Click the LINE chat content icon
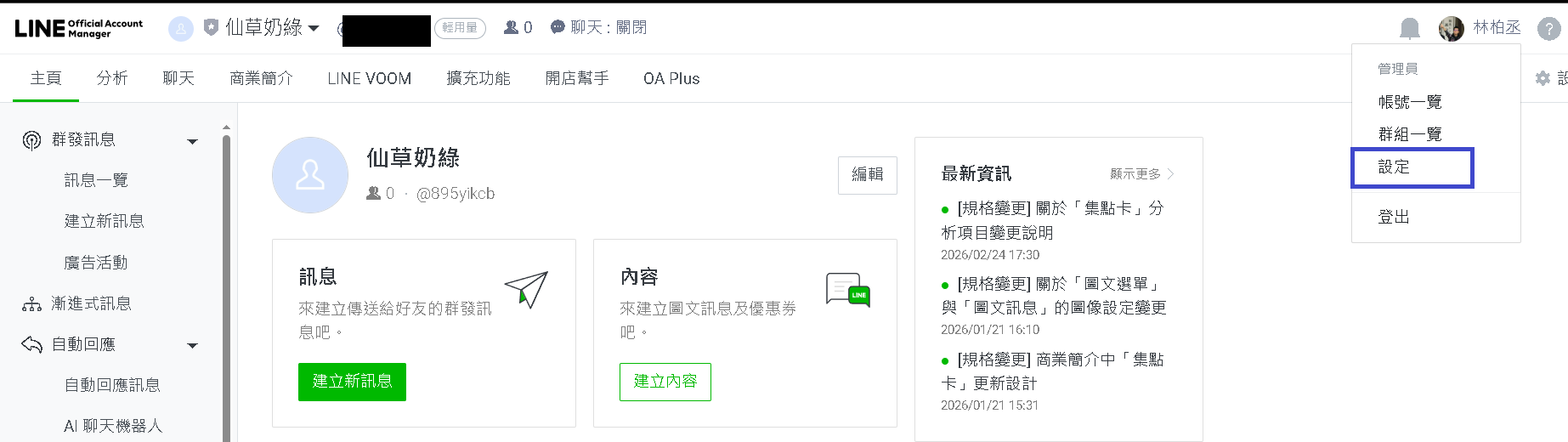 (x=847, y=290)
